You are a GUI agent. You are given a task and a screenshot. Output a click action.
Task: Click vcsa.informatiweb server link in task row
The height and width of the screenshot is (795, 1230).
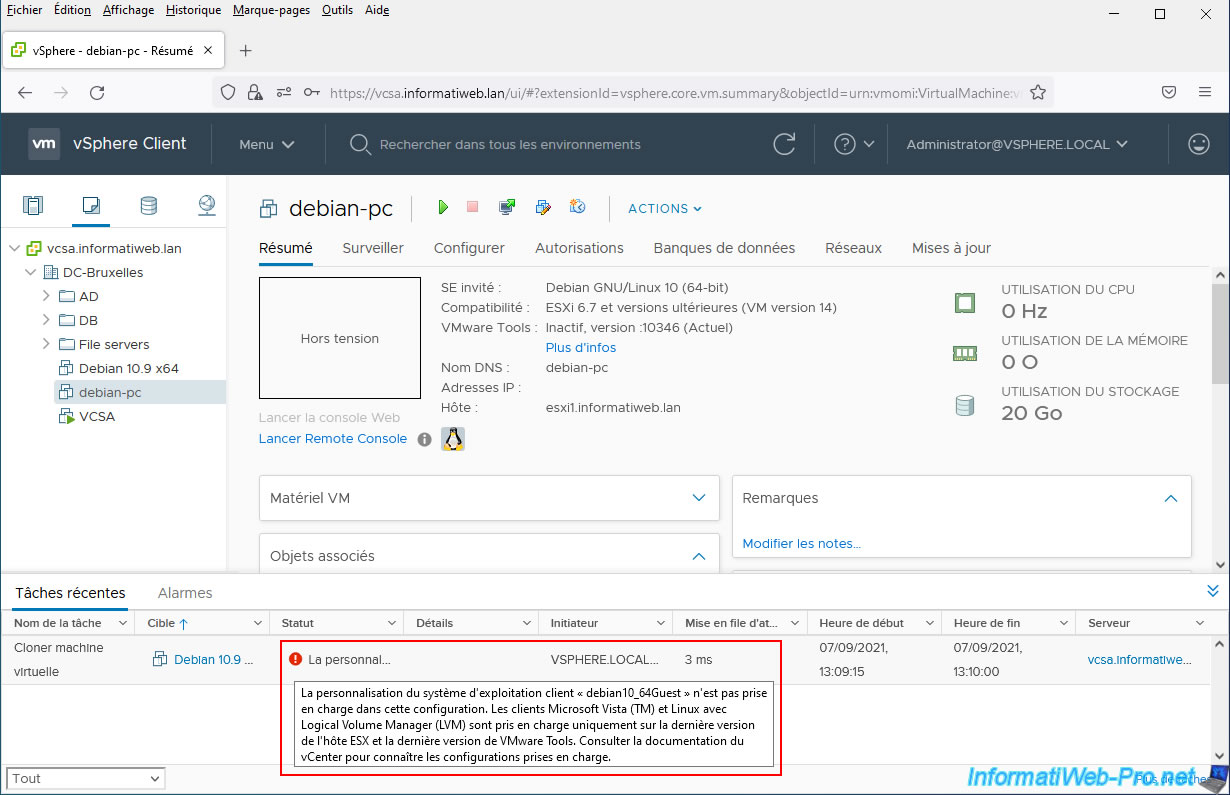click(x=1140, y=659)
